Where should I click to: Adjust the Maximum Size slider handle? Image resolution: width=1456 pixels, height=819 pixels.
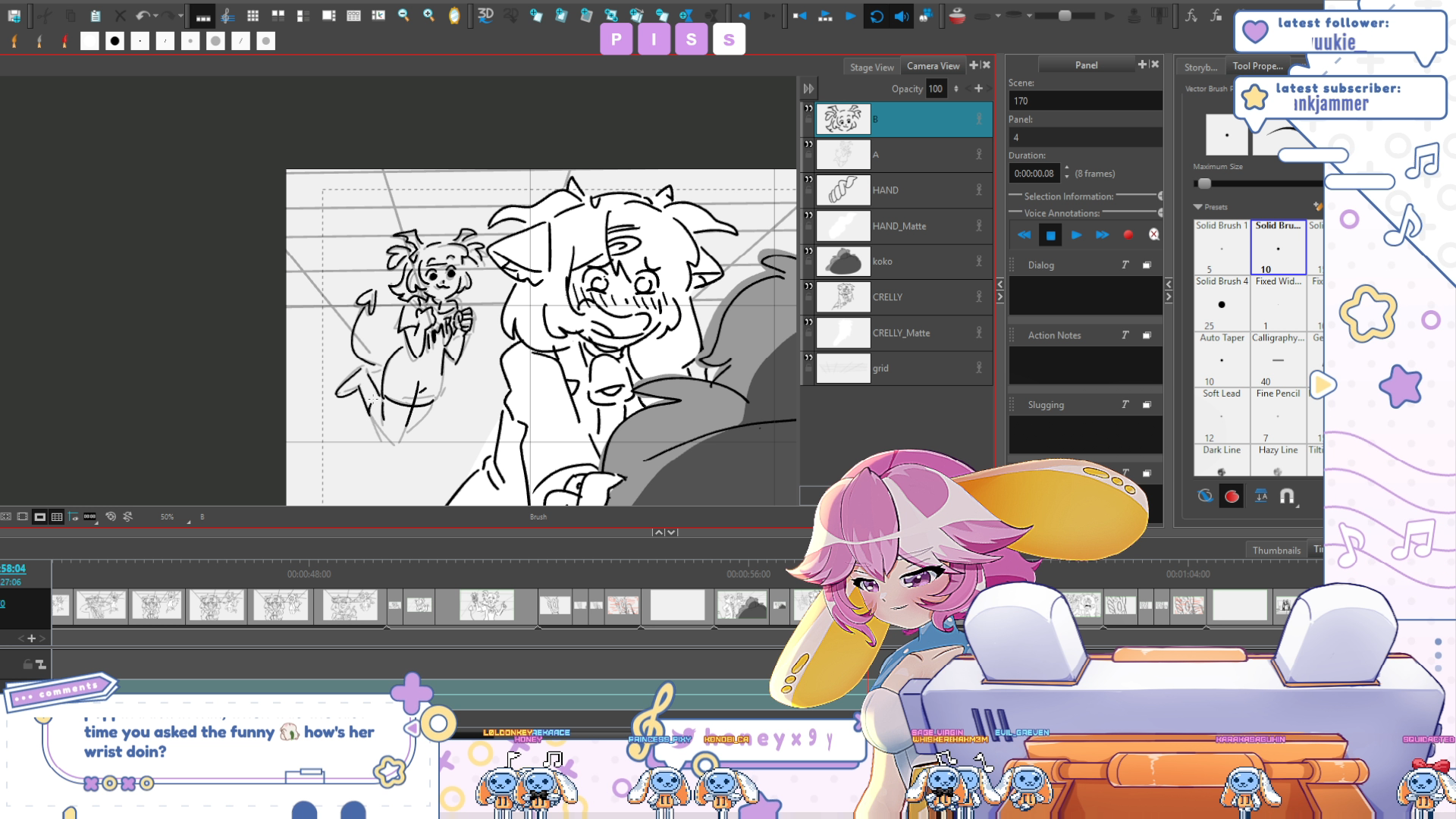coord(1204,184)
